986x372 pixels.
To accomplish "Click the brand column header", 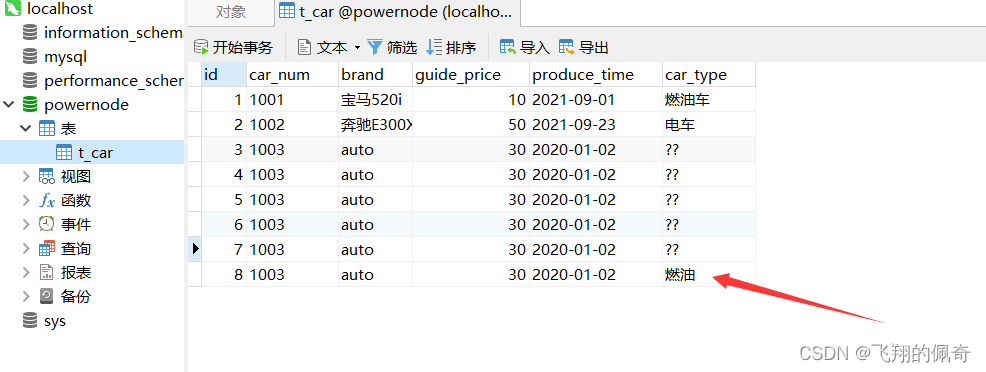I will point(375,75).
